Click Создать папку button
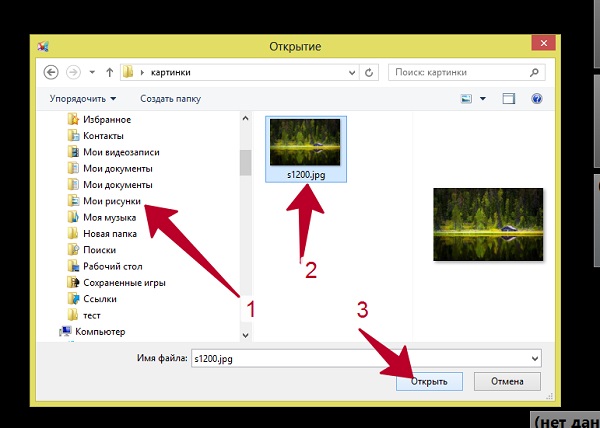This screenshot has width=600, height=428. pyautogui.click(x=170, y=99)
